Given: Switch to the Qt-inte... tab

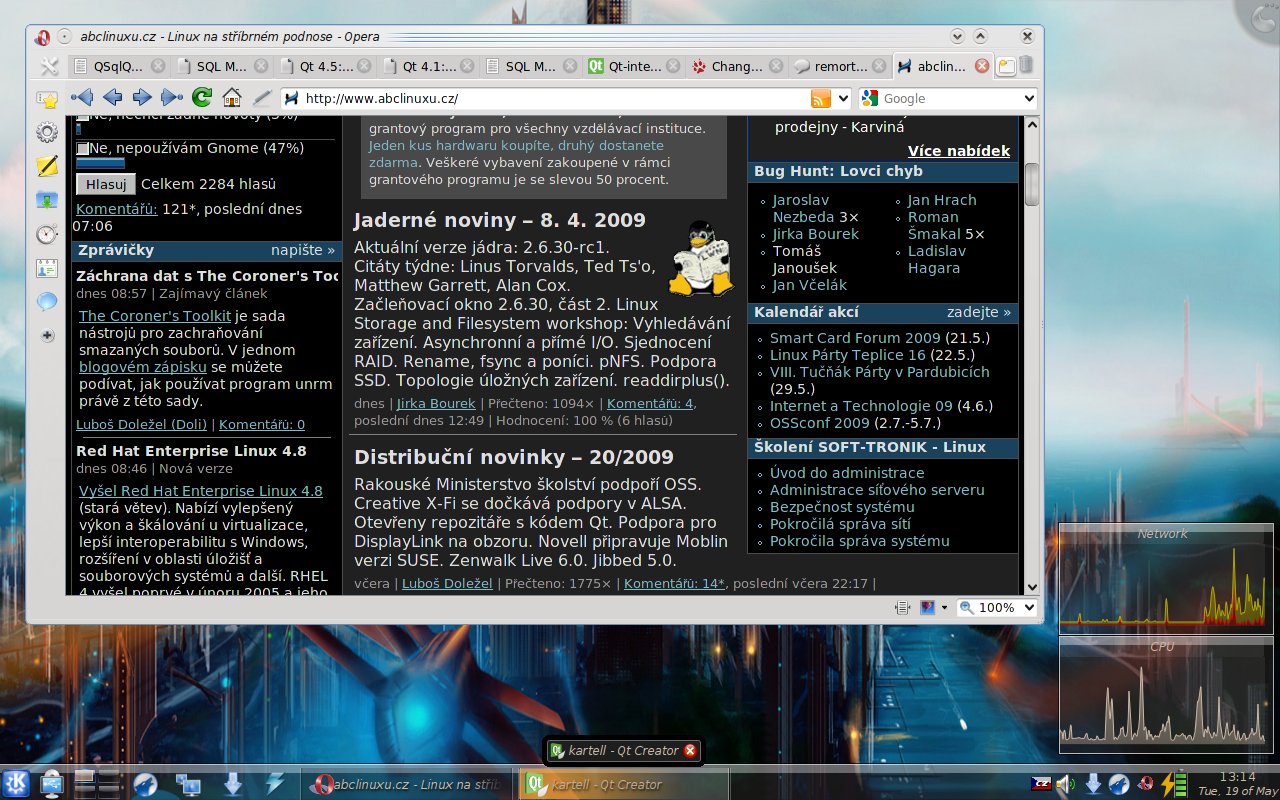Looking at the screenshot, I should [x=635, y=67].
